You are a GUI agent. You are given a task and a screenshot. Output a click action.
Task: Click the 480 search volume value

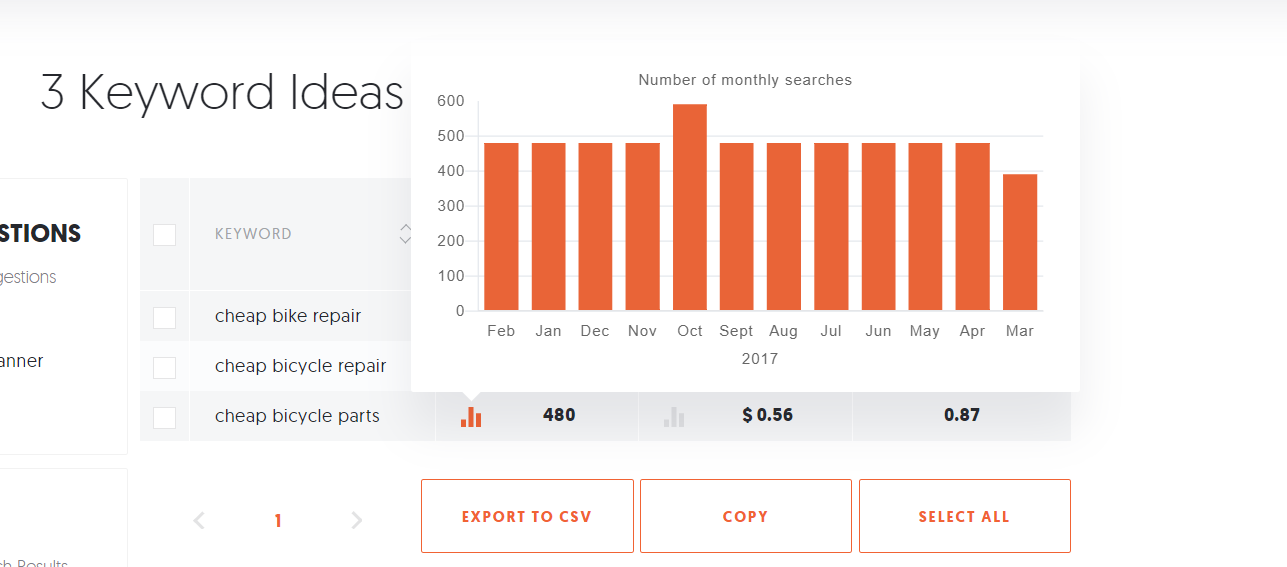(559, 415)
